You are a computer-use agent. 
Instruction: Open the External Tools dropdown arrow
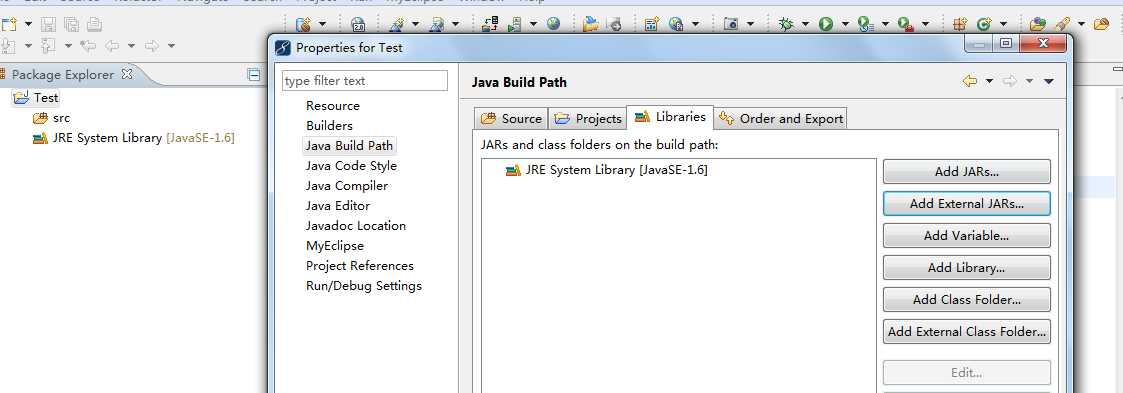pyautogui.click(x=925, y=24)
